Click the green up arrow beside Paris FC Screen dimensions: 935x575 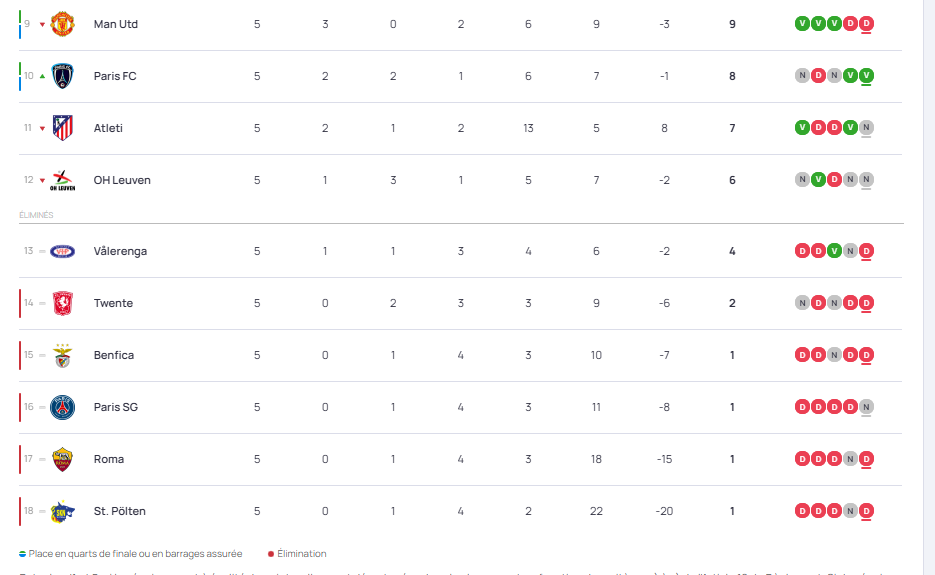pyautogui.click(x=42, y=76)
